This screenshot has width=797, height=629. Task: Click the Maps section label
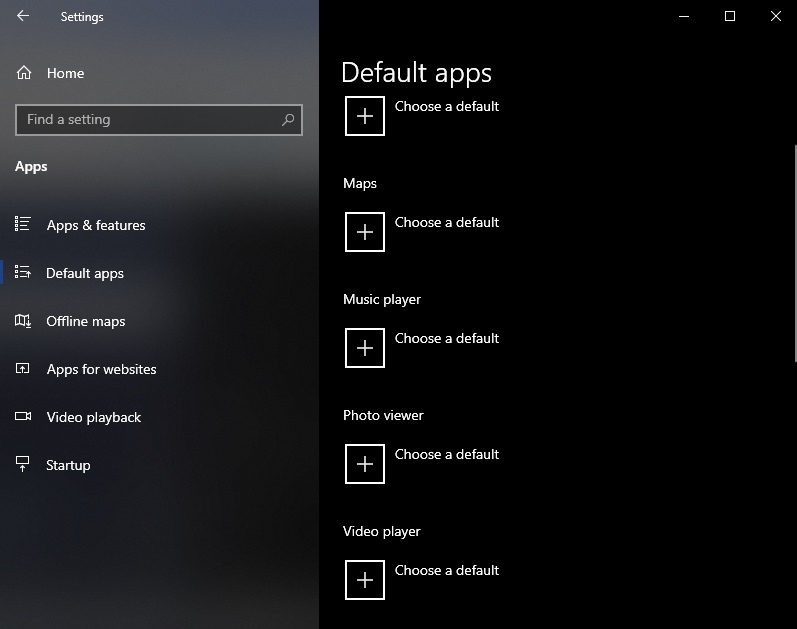click(360, 183)
